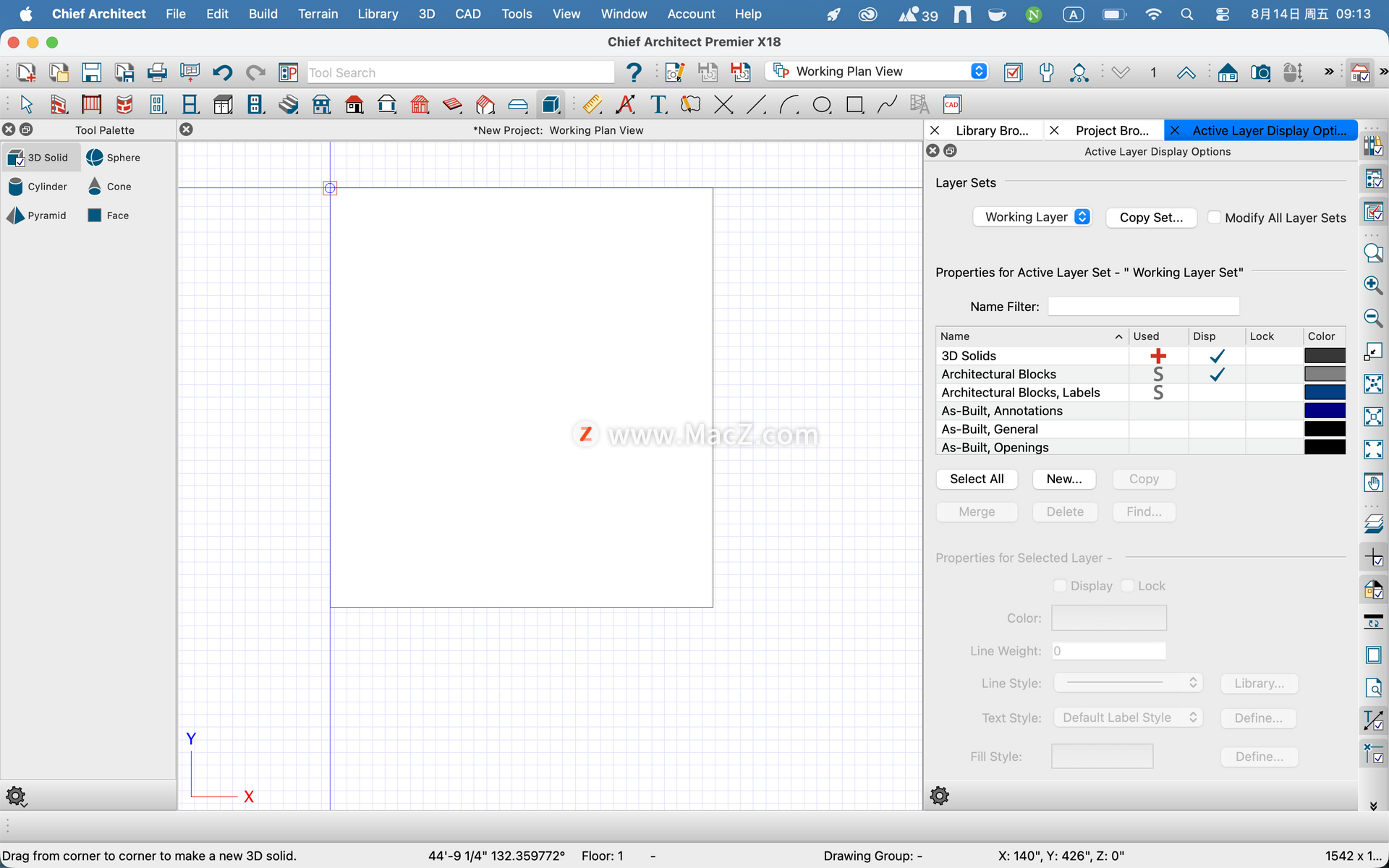Open the Build menu
Image resolution: width=1389 pixels, height=868 pixels.
(263, 14)
